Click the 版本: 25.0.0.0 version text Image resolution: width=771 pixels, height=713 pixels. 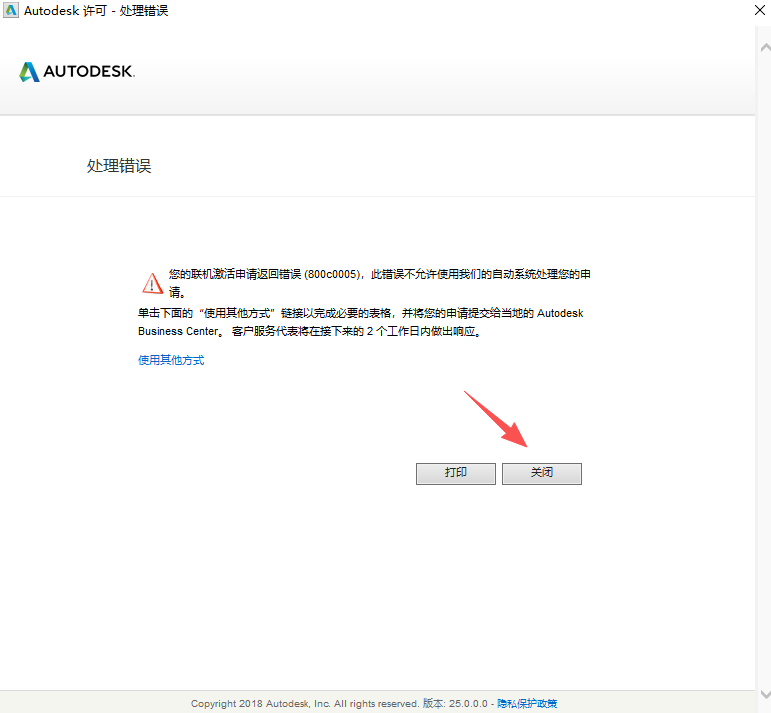[x=455, y=704]
